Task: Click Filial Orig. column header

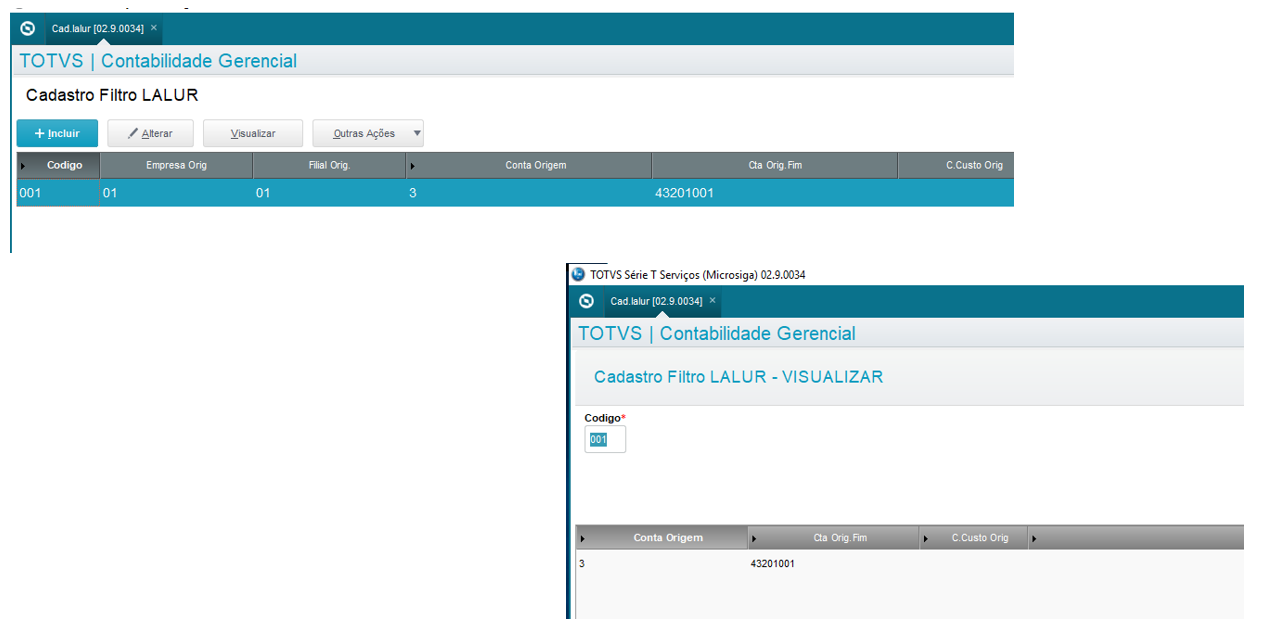Action: pos(329,165)
